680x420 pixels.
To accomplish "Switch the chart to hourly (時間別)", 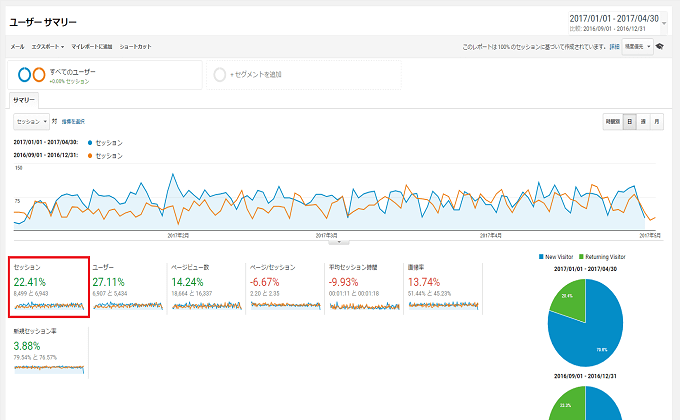I will 613,121.
